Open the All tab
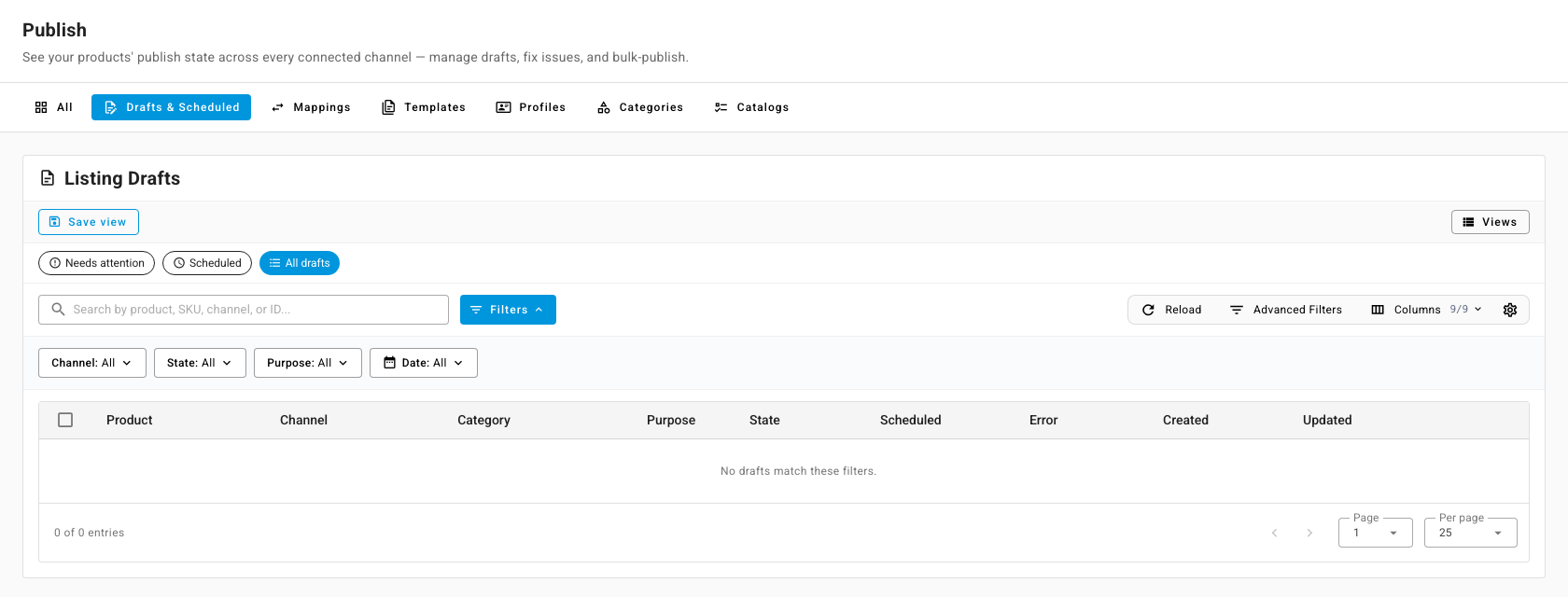 tap(53, 107)
